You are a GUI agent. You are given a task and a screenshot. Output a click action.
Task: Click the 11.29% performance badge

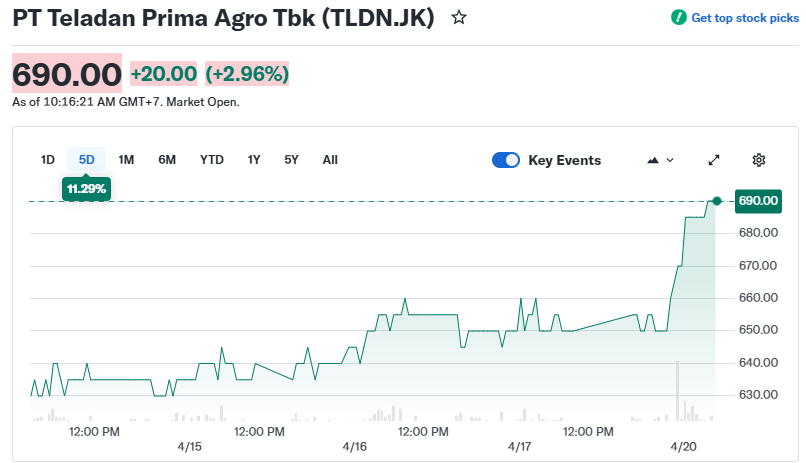(x=86, y=188)
